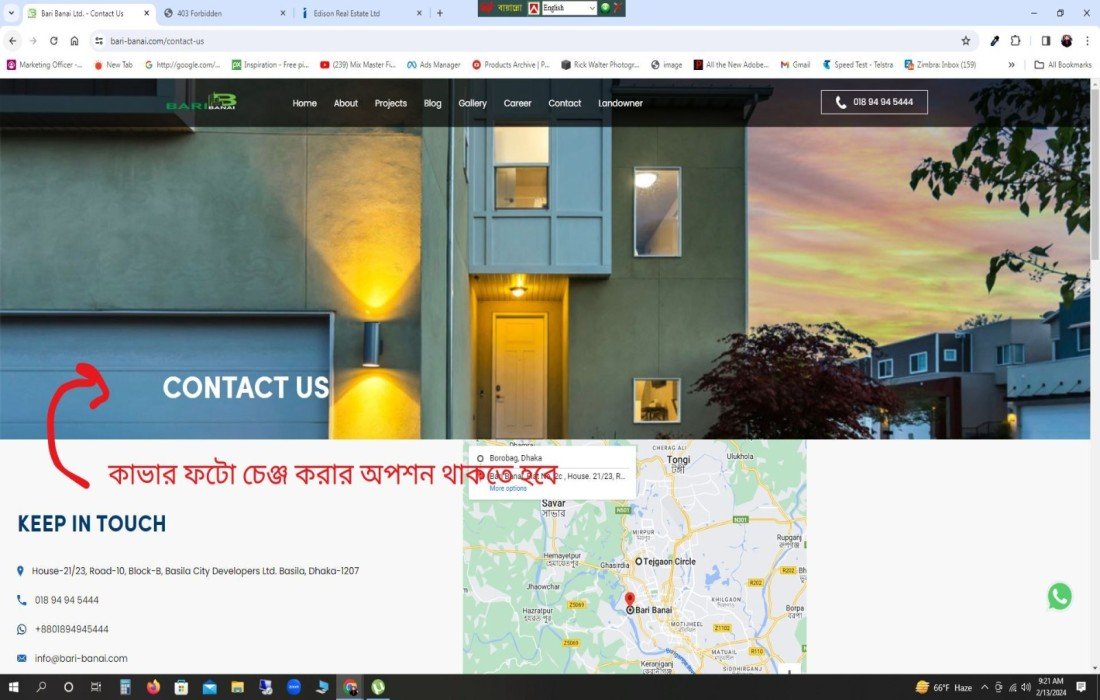Click the browser reload icon

[54, 41]
